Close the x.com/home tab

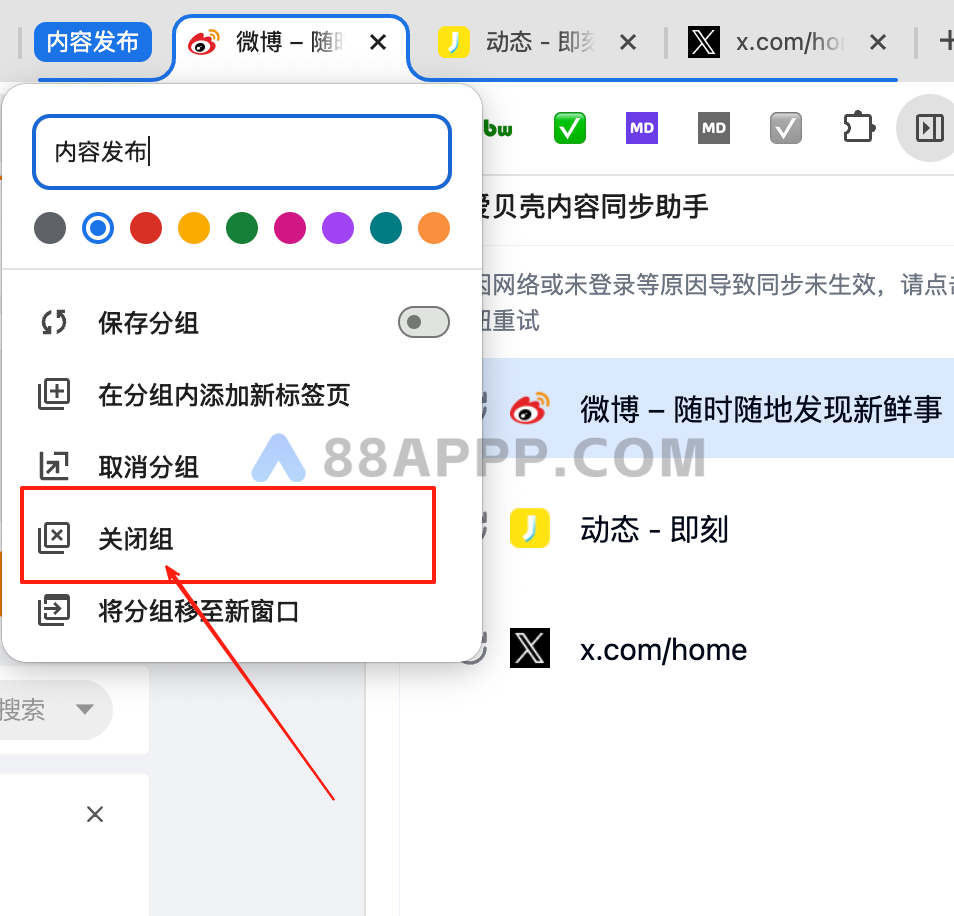[878, 43]
